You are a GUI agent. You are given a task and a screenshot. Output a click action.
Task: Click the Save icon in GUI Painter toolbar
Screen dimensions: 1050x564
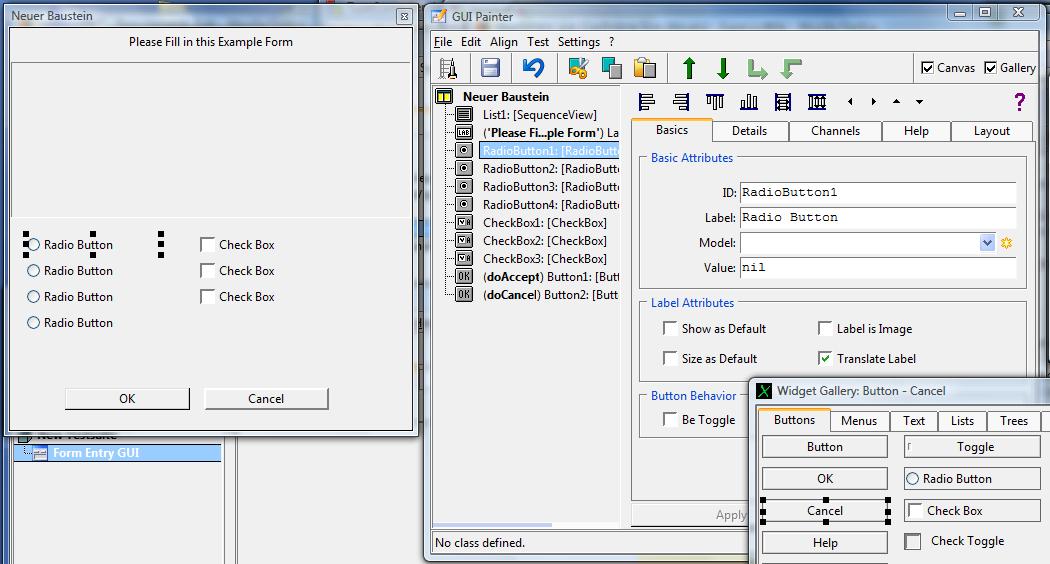490,68
